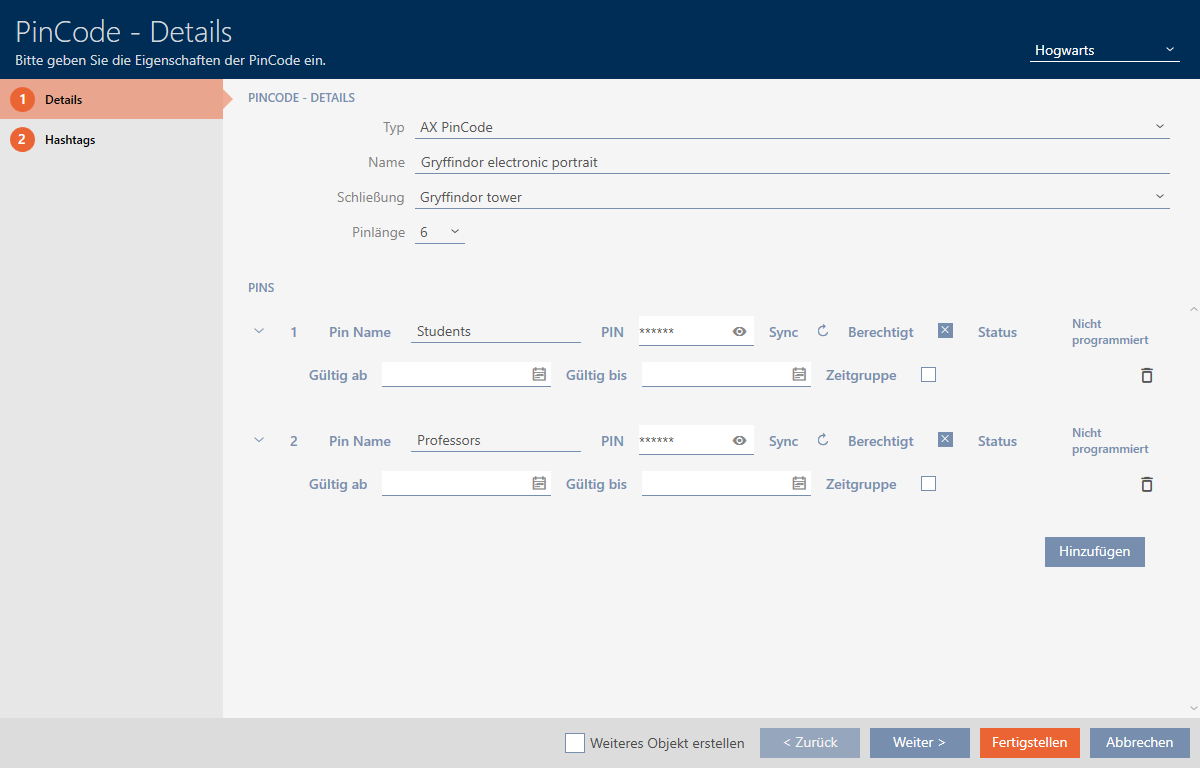
Task: Click the Sync refresh icon for Students
Action: (823, 332)
